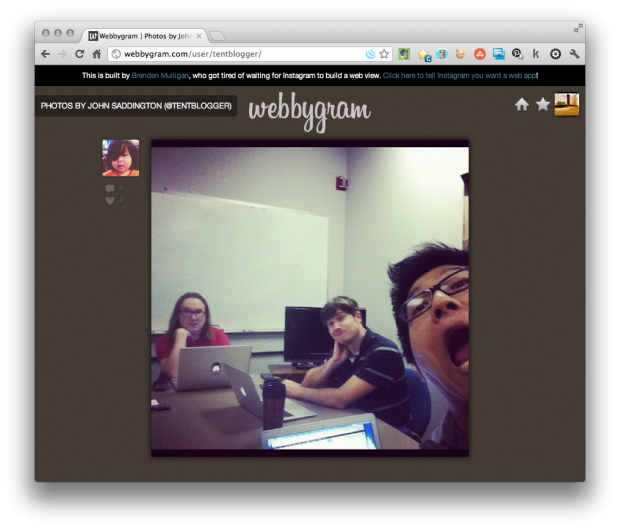The image size is (620, 530).
Task: Go to the Webbygram home icon
Action: pyautogui.click(x=522, y=104)
